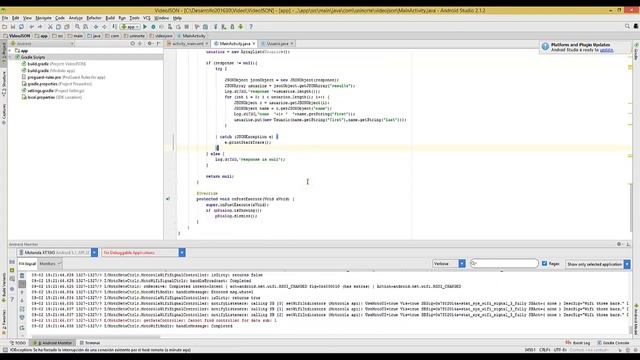640x360 pixels.
Task: Open the VCS menu
Action: (x=147, y=18)
